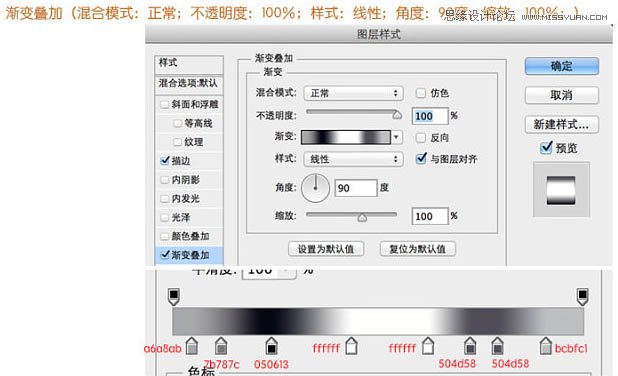The width and height of the screenshot is (618, 376).
Task: Enable the 纹理 checkbox
Action: click(177, 142)
